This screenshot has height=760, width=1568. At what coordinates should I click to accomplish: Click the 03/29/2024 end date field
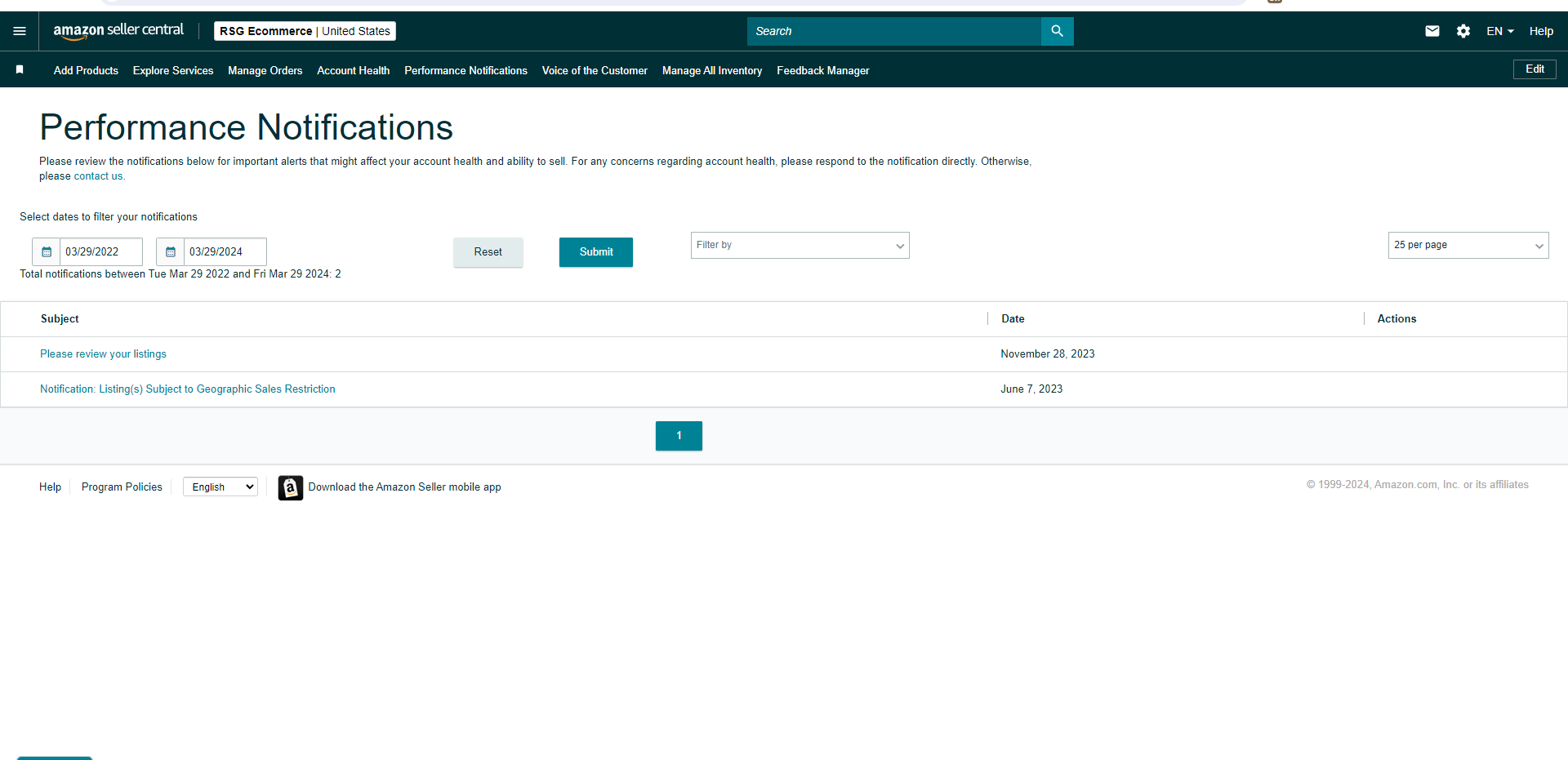tap(225, 251)
